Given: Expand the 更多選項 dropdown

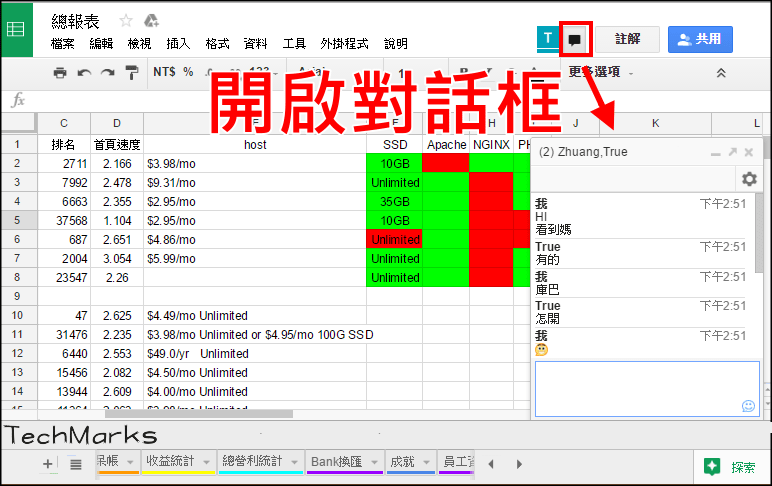Looking at the screenshot, I should pos(600,72).
